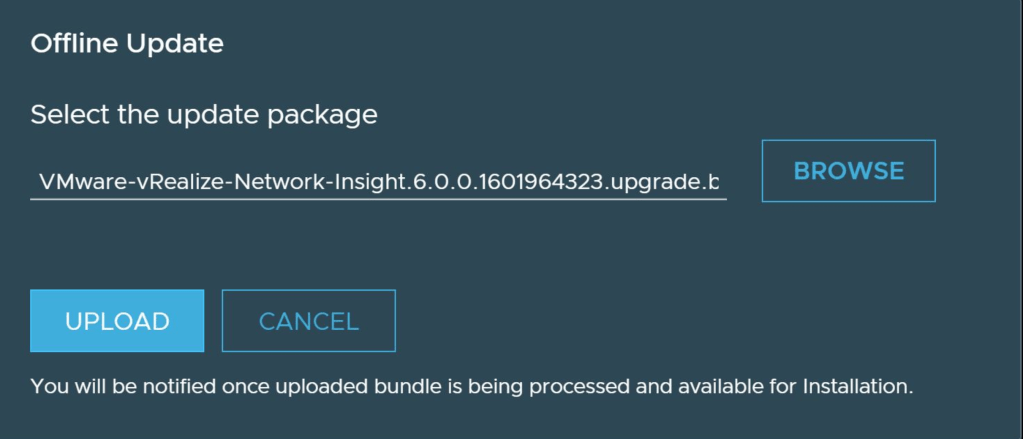This screenshot has width=1023, height=439.
Task: Hit the blue UPLOAD button
Action: pos(117,321)
